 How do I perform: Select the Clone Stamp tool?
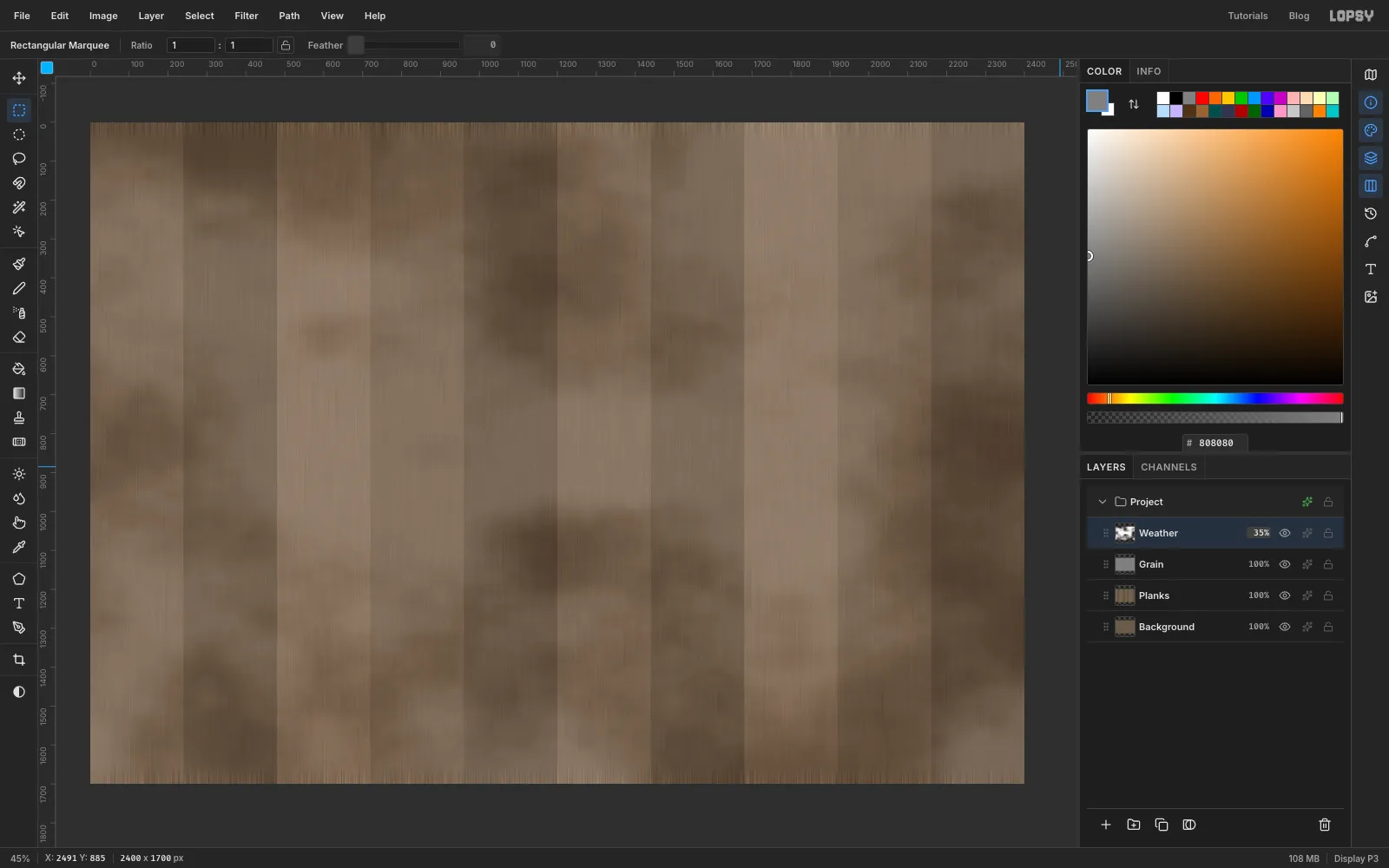[19, 418]
